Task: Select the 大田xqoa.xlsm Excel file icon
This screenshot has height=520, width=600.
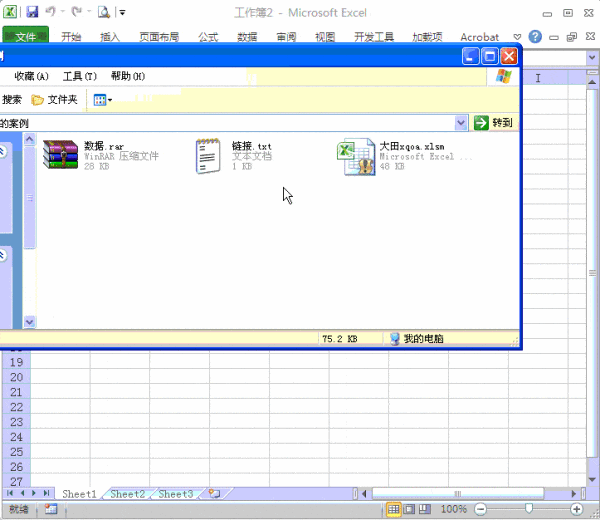Action: [356, 157]
